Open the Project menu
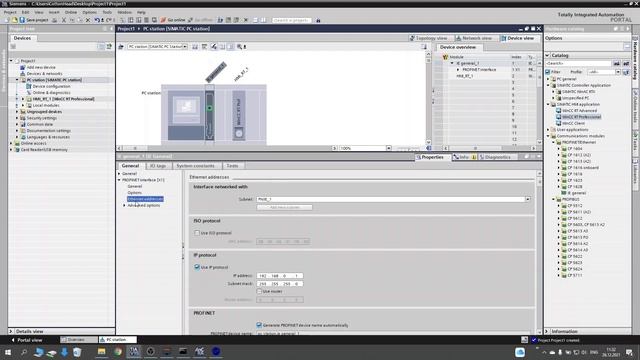The height and width of the screenshot is (360, 640). [x=10, y=12]
